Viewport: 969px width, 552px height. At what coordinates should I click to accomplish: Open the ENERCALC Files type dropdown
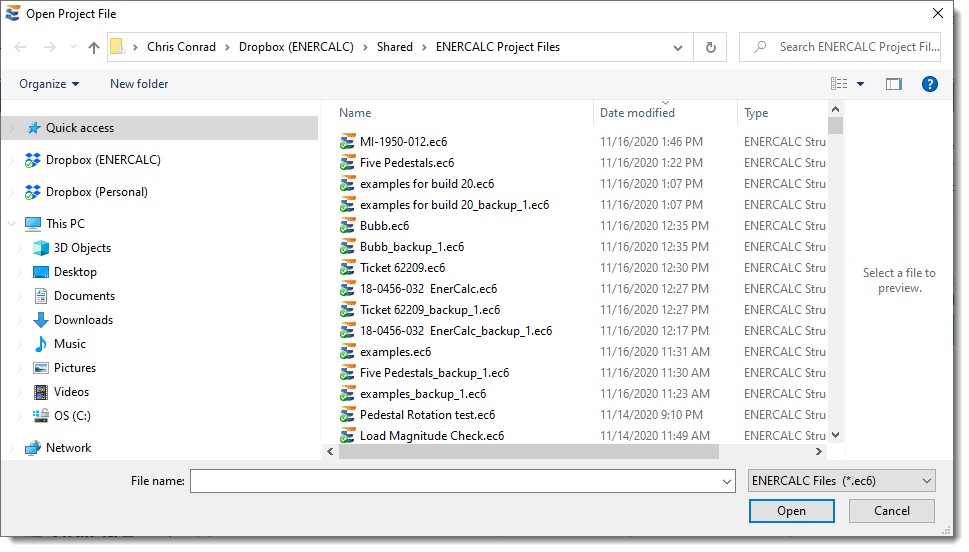tap(841, 481)
